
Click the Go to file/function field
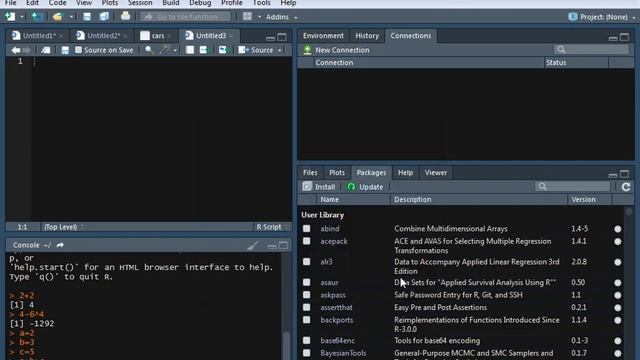pyautogui.click(x=186, y=17)
